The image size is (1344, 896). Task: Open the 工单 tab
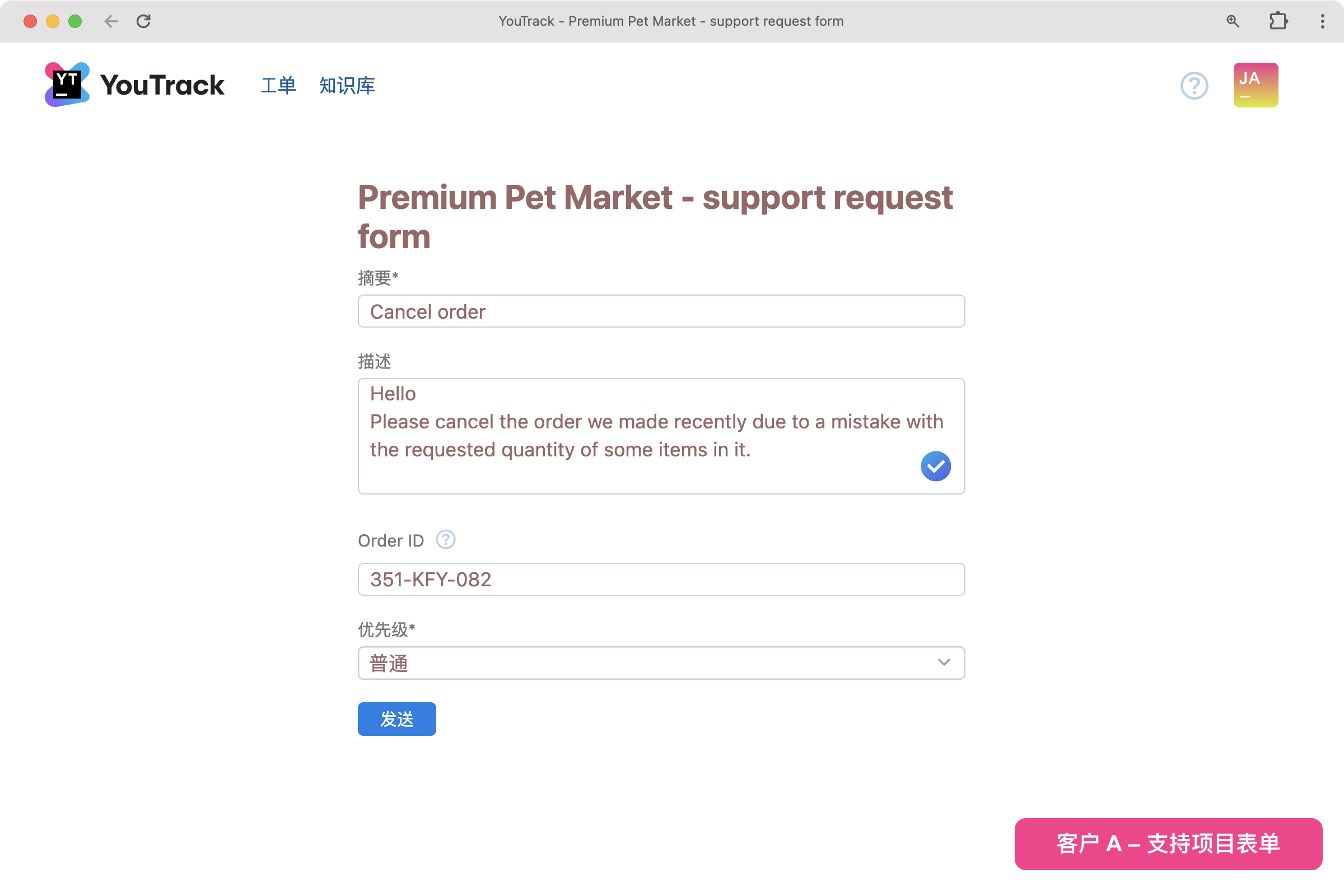click(x=278, y=86)
